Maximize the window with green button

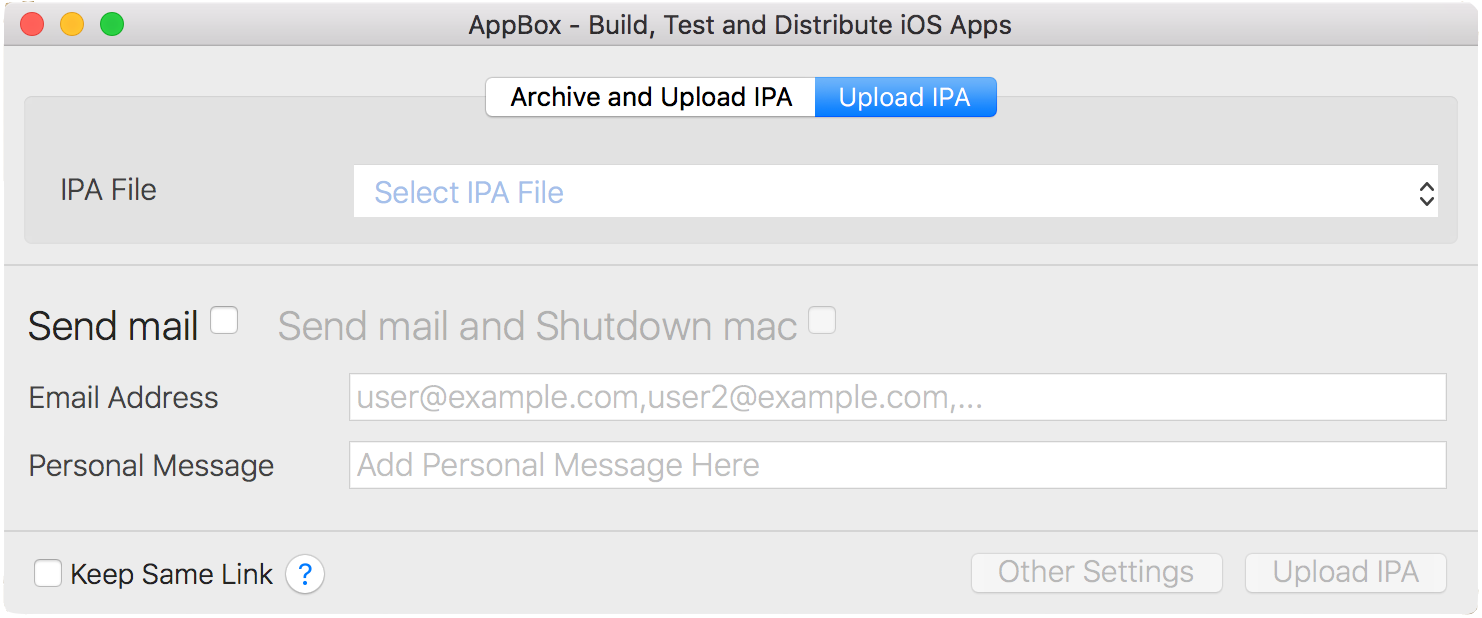(x=112, y=24)
